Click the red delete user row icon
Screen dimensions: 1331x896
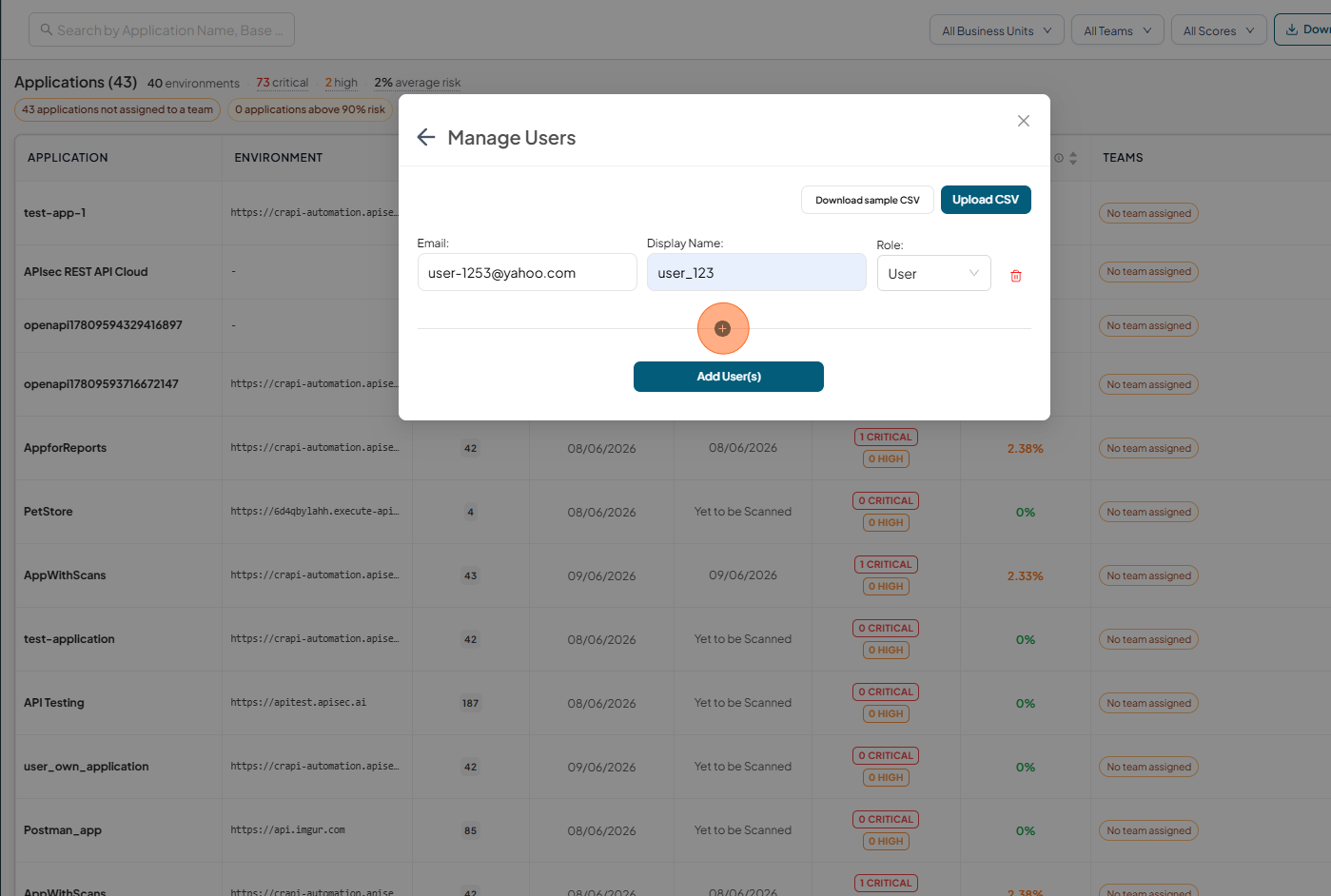pos(1016,276)
